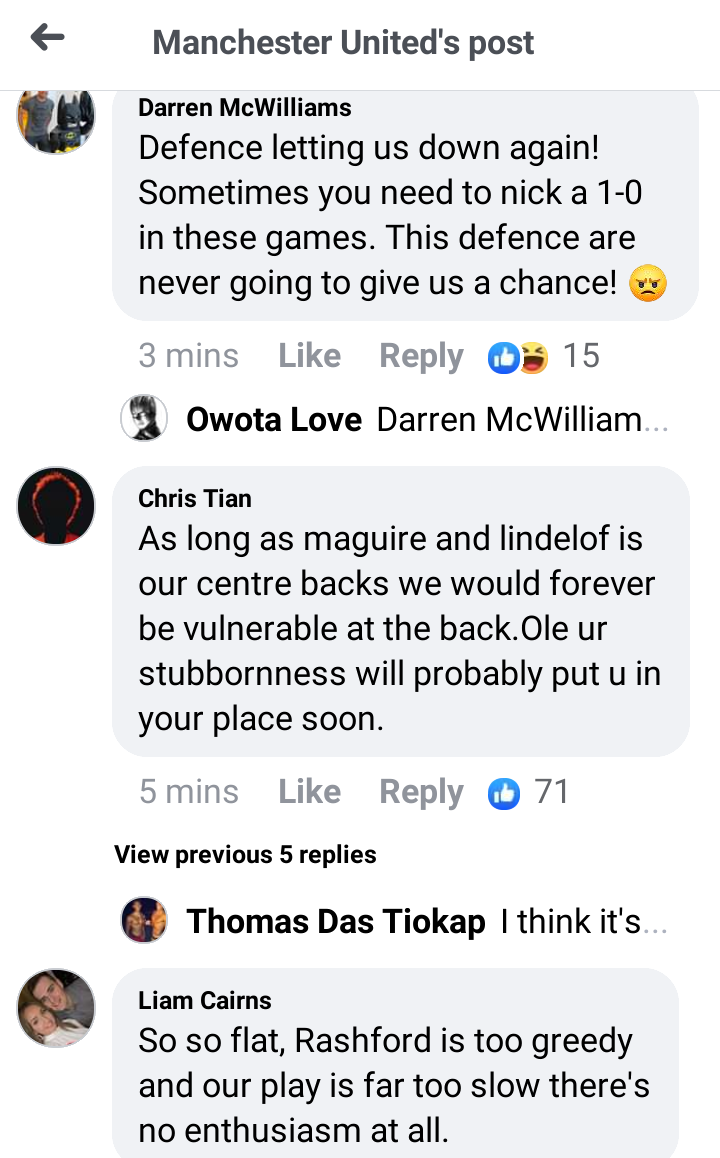Expand View previous 5 replies
The image size is (720, 1158).
click(245, 854)
